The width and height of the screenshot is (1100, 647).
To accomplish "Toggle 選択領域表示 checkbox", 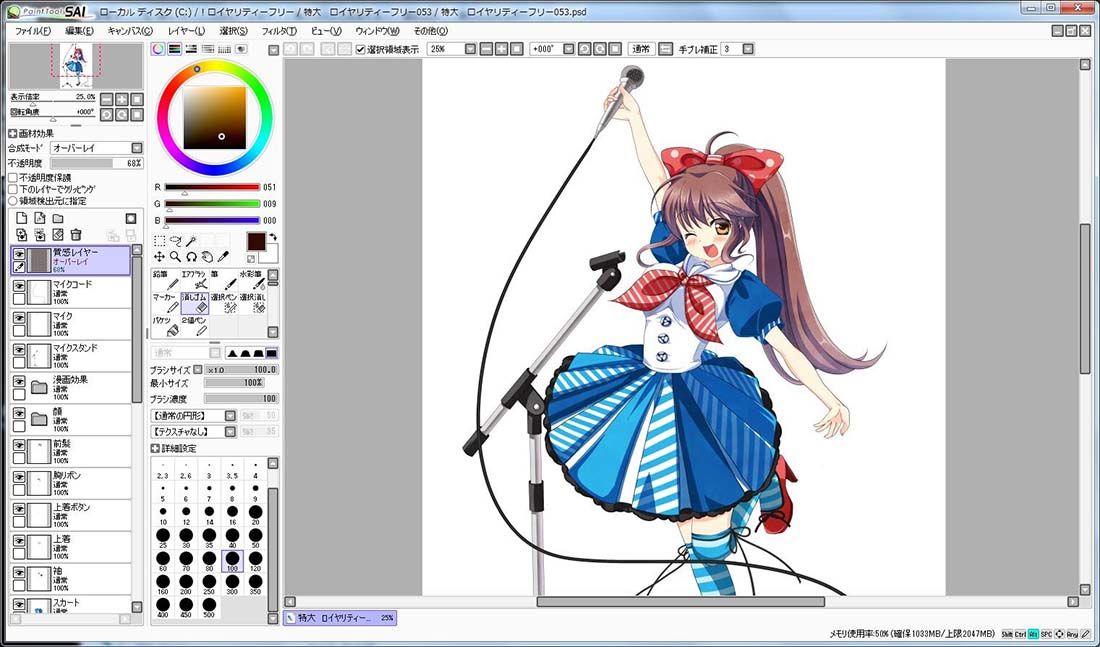I will point(361,49).
